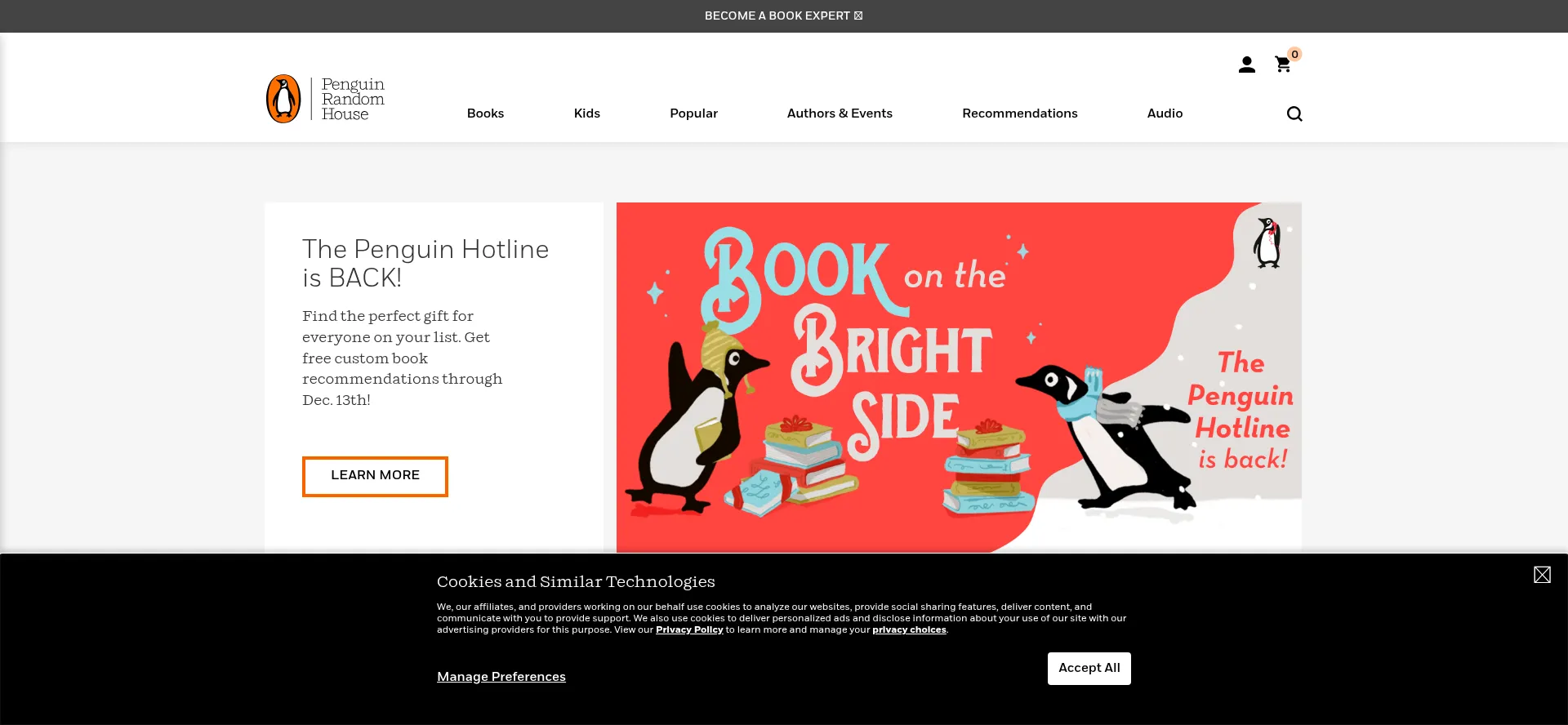The image size is (1568, 725).
Task: Open the shopping cart icon
Action: 1282,64
